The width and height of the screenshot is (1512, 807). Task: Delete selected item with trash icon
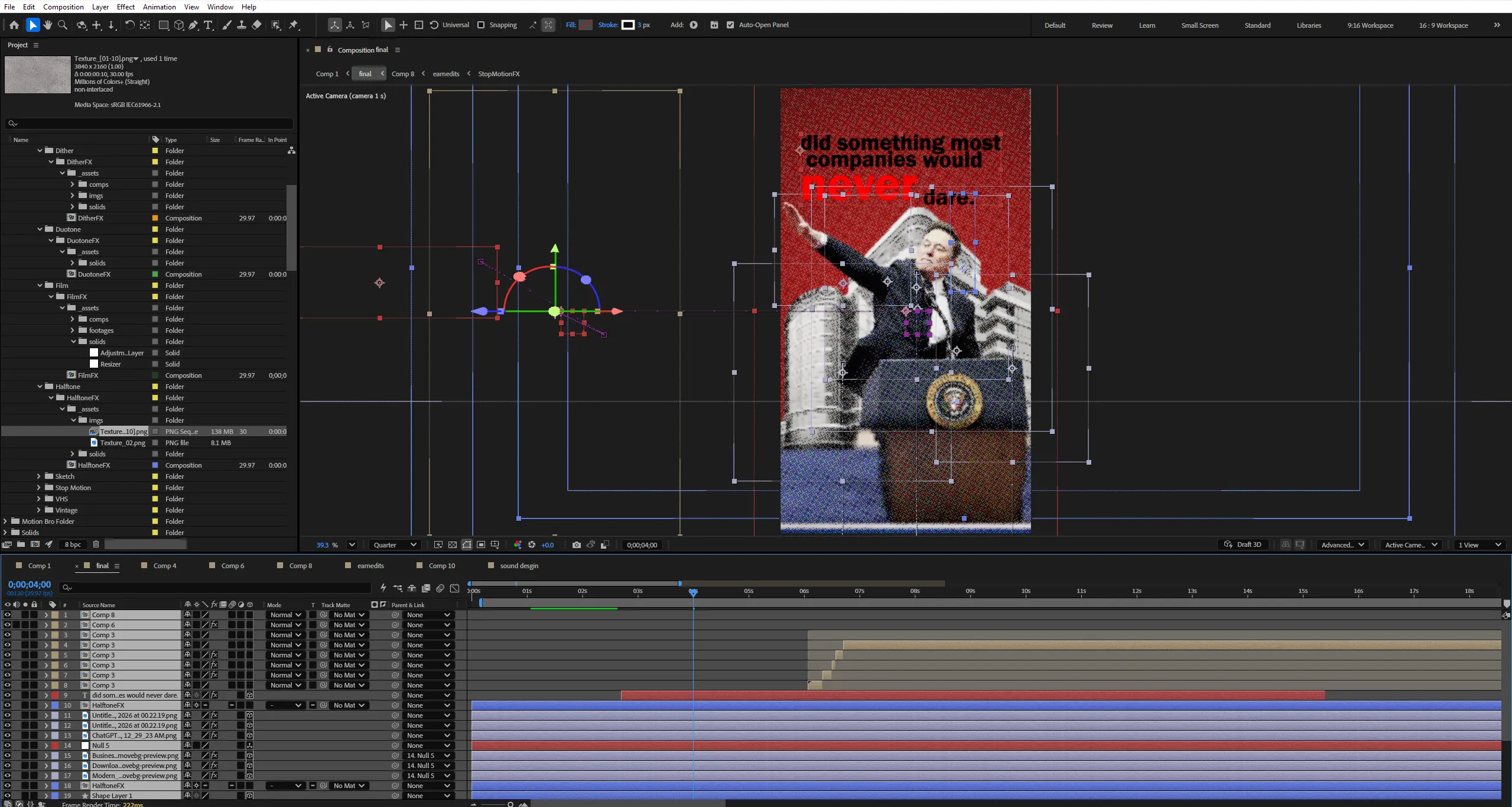pos(96,544)
